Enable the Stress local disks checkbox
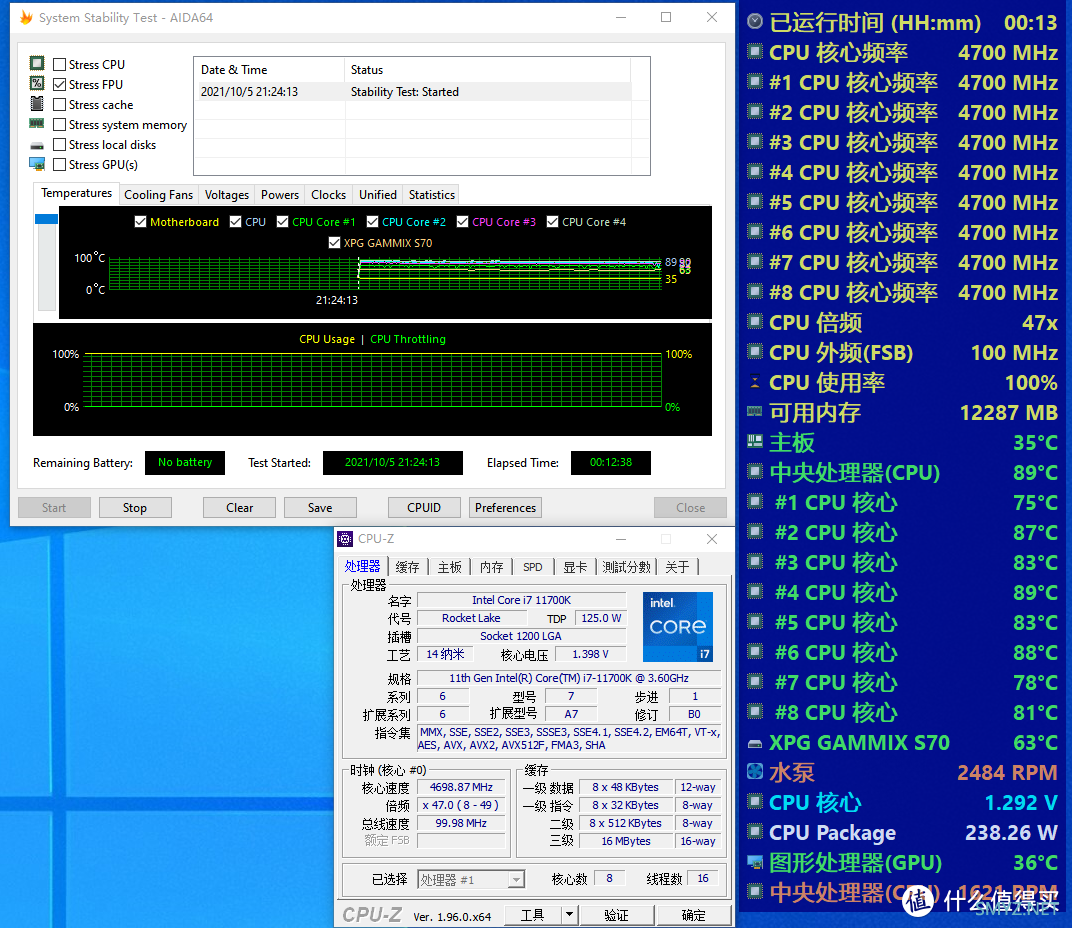 pos(59,144)
